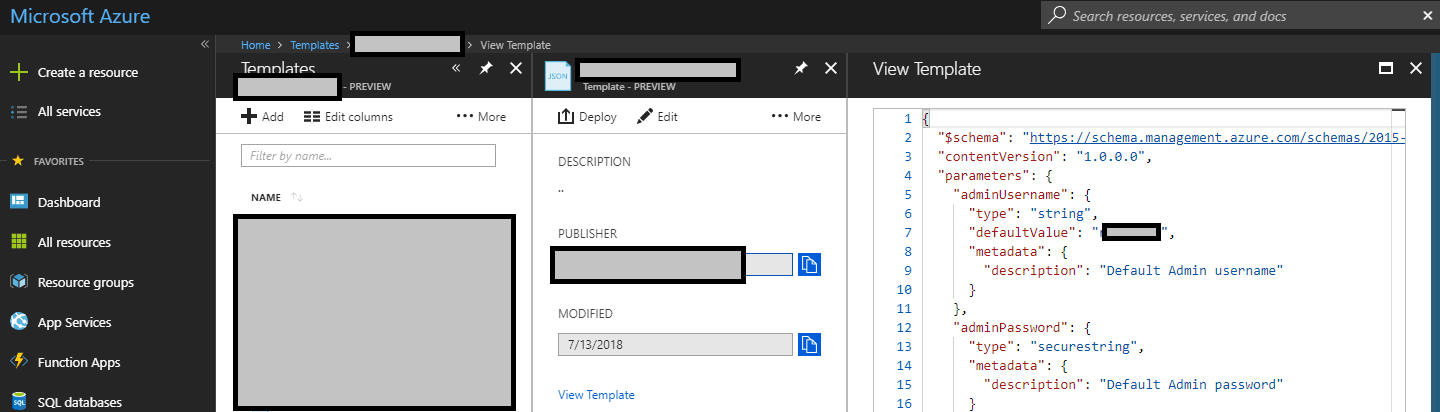
Task: Open Edit columns in Templates blade
Action: [348, 117]
